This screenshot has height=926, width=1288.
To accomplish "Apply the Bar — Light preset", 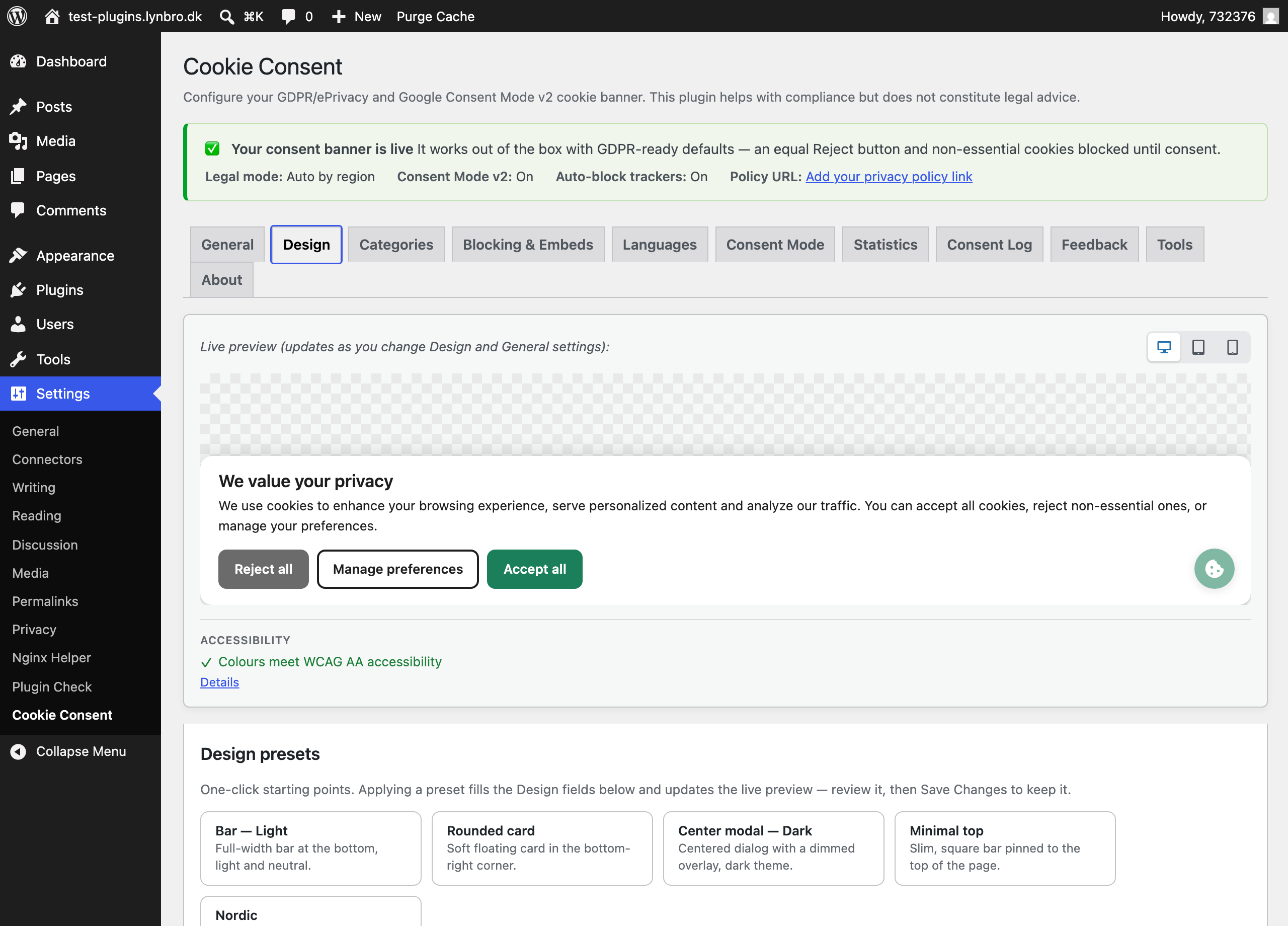I will [310, 848].
